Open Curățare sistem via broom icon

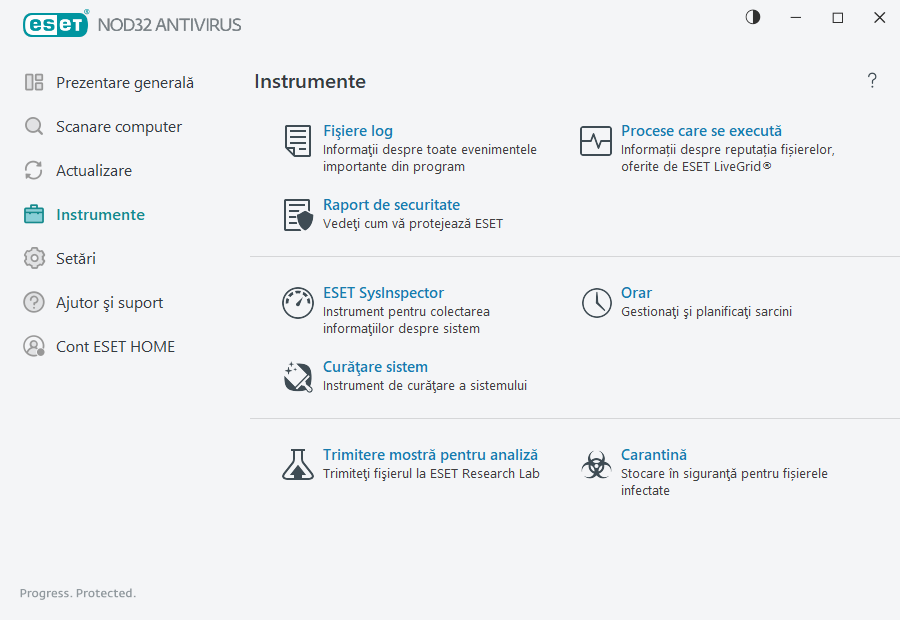click(297, 376)
